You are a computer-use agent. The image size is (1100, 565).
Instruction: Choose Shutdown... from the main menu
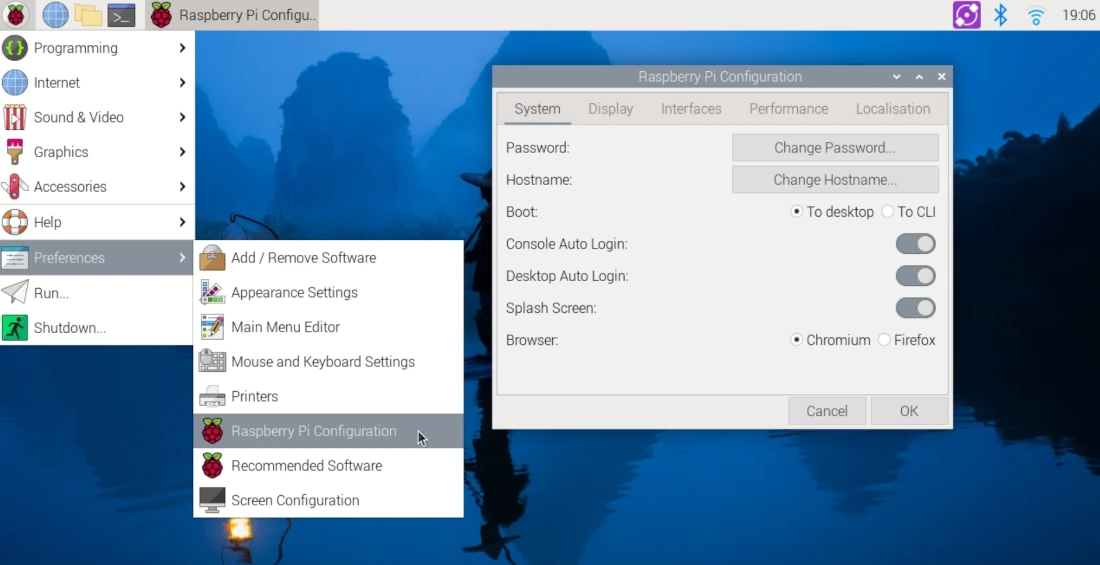pos(97,328)
